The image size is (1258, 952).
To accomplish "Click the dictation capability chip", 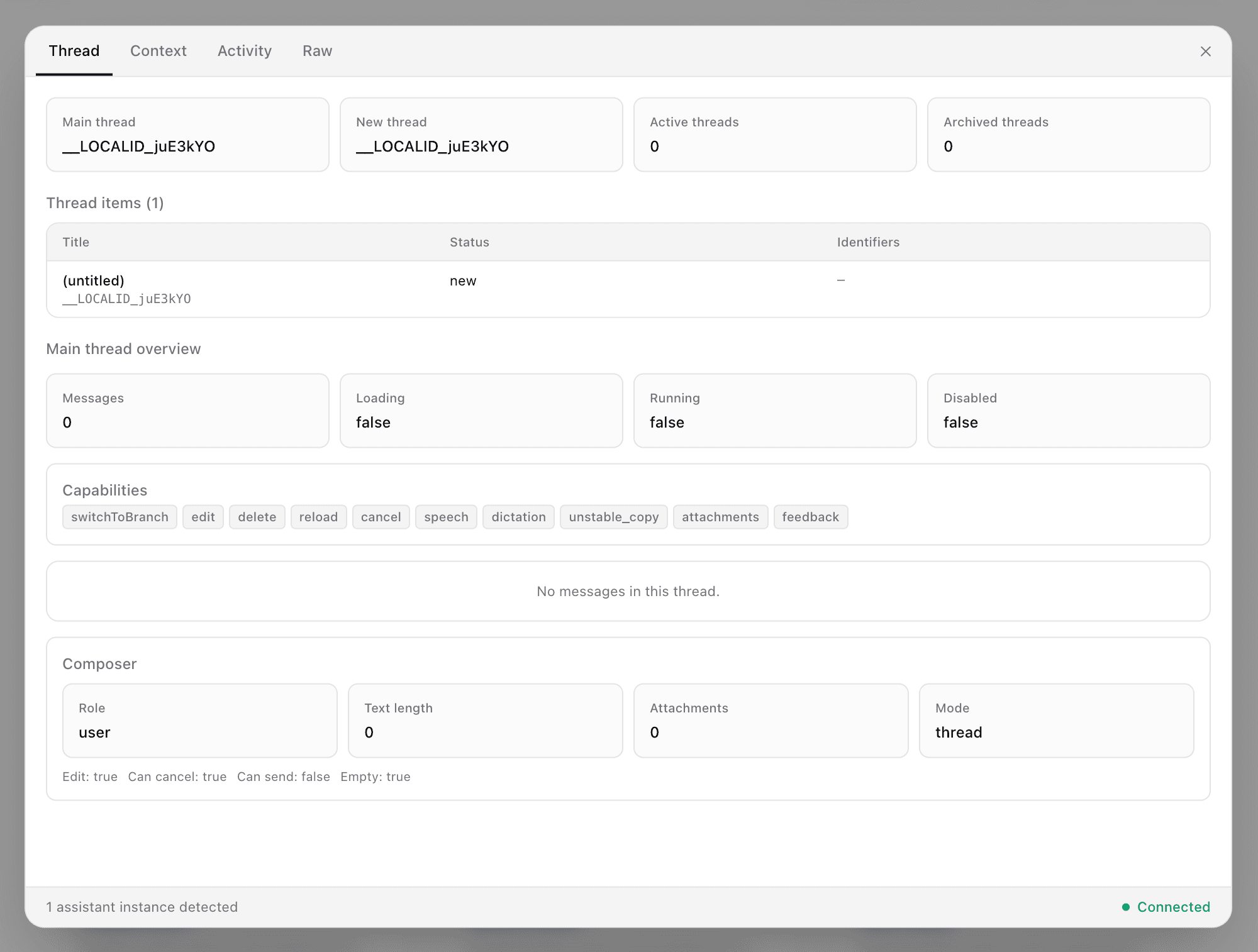I will [x=518, y=517].
